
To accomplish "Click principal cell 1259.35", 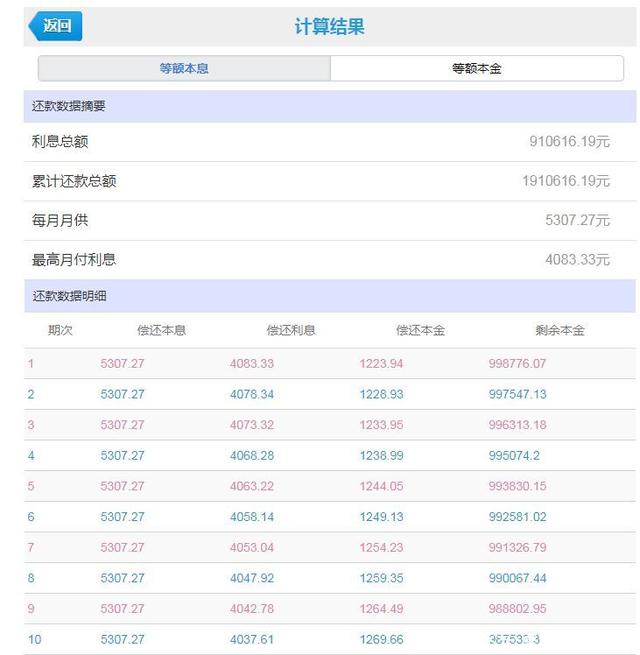I will [x=381, y=578].
